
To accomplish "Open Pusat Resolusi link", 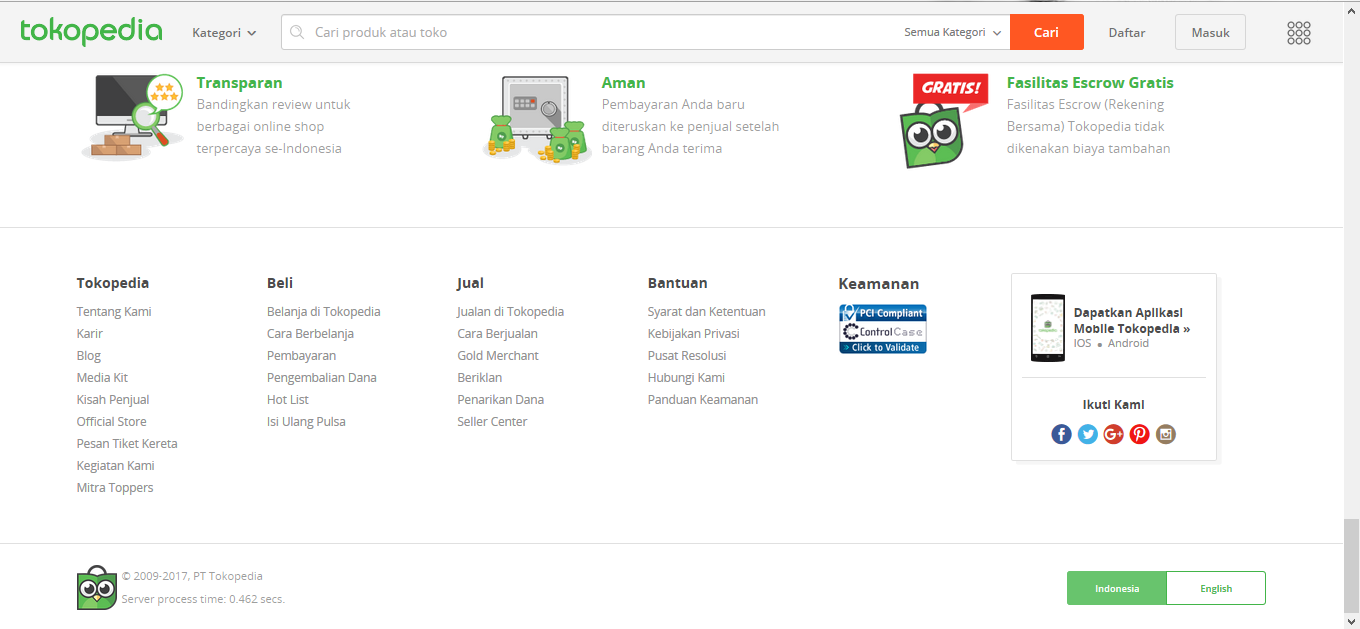I will 687,355.
